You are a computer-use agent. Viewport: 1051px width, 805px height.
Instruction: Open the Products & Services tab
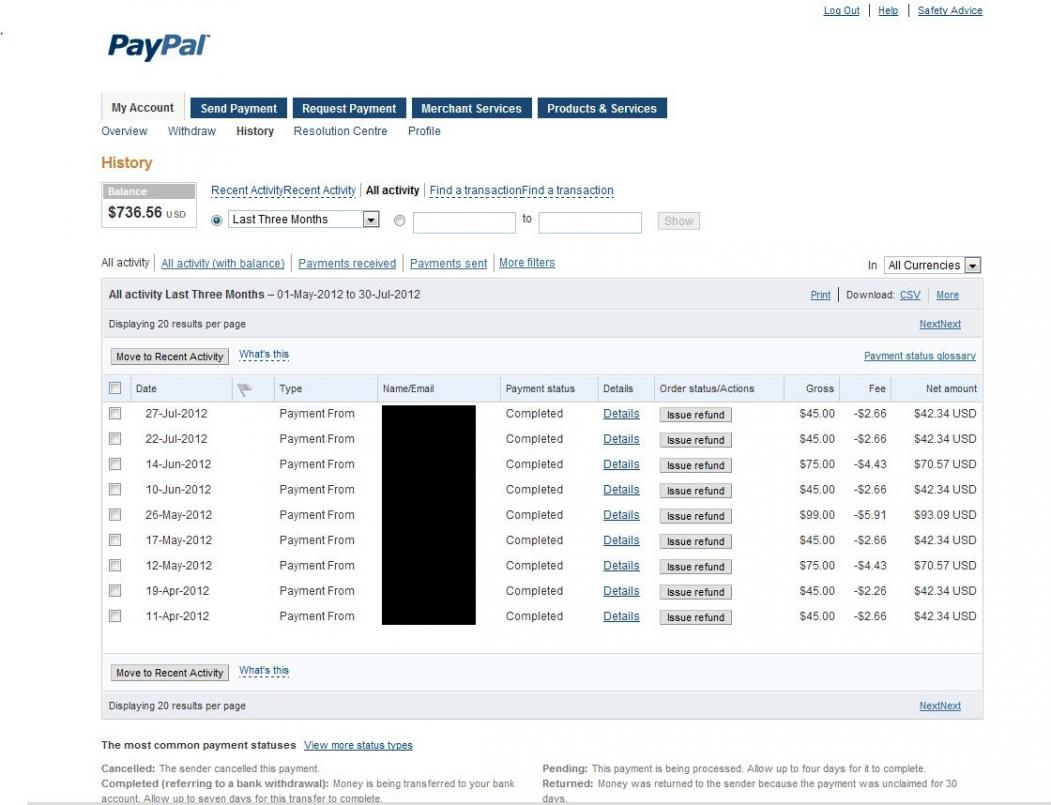[x=602, y=108]
